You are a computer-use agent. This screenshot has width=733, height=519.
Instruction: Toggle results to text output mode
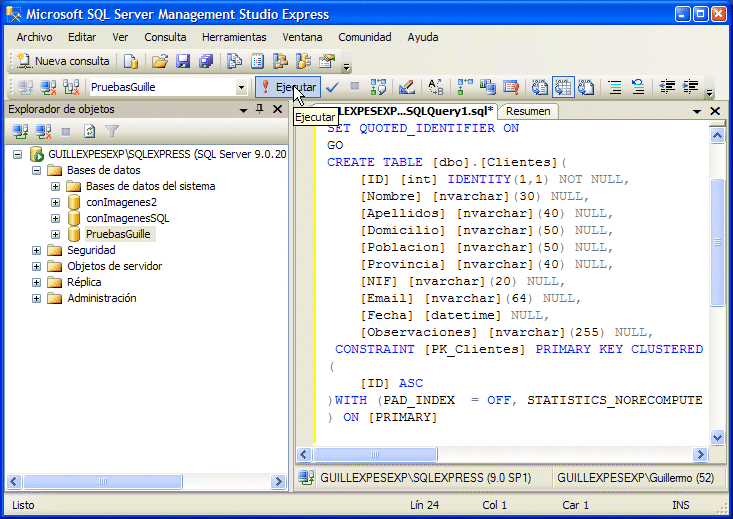tap(540, 87)
